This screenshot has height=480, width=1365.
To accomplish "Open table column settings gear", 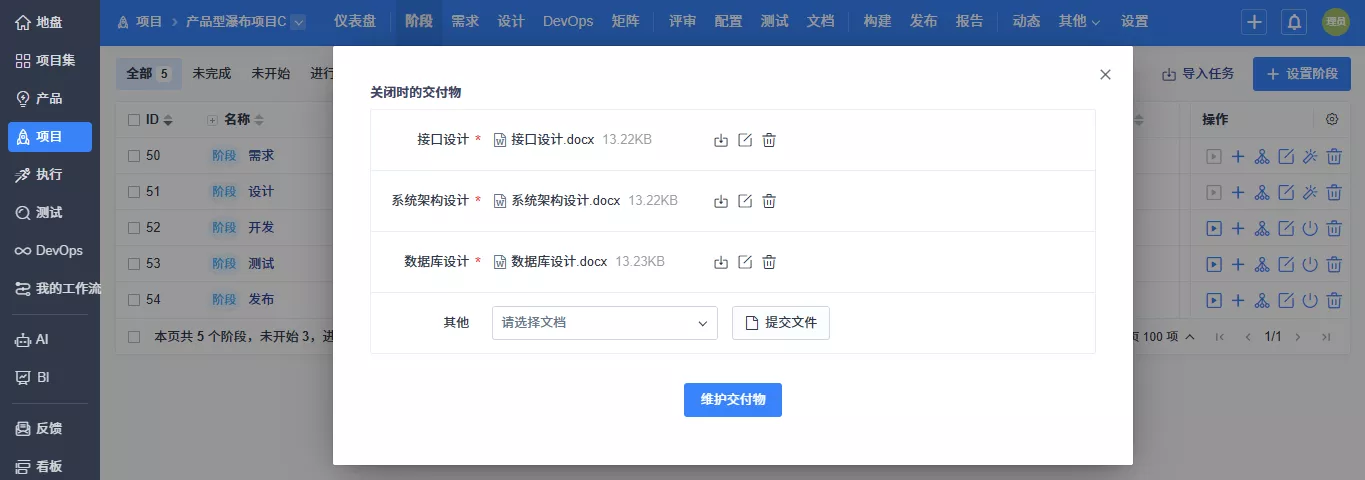I will click(1332, 119).
